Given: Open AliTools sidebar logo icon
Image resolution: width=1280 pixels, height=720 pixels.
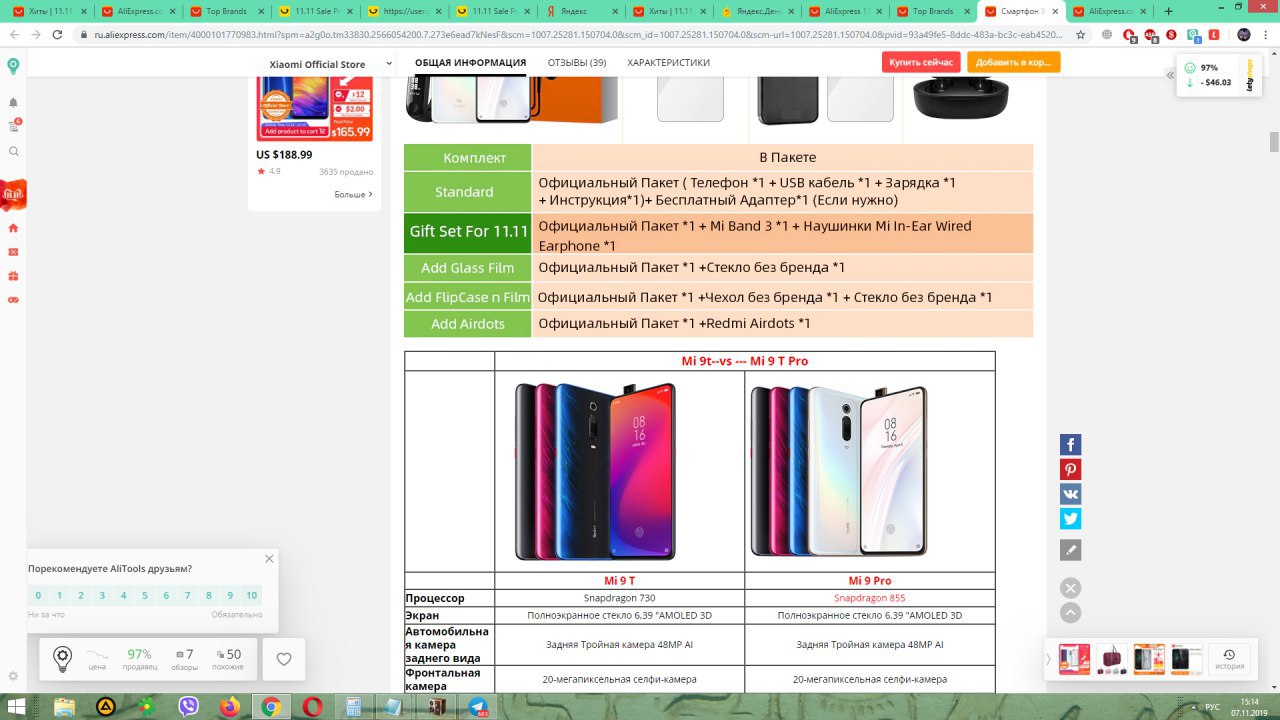Looking at the screenshot, I should (x=13, y=67).
